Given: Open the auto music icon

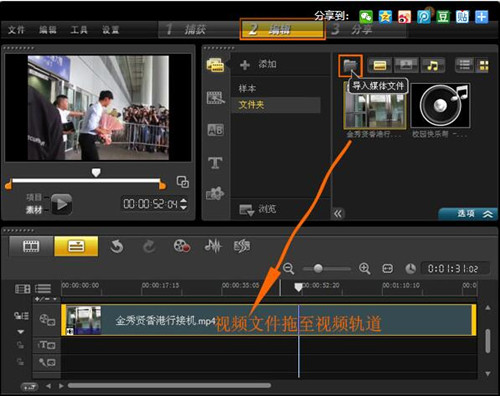Looking at the screenshot, I should pos(242,246).
